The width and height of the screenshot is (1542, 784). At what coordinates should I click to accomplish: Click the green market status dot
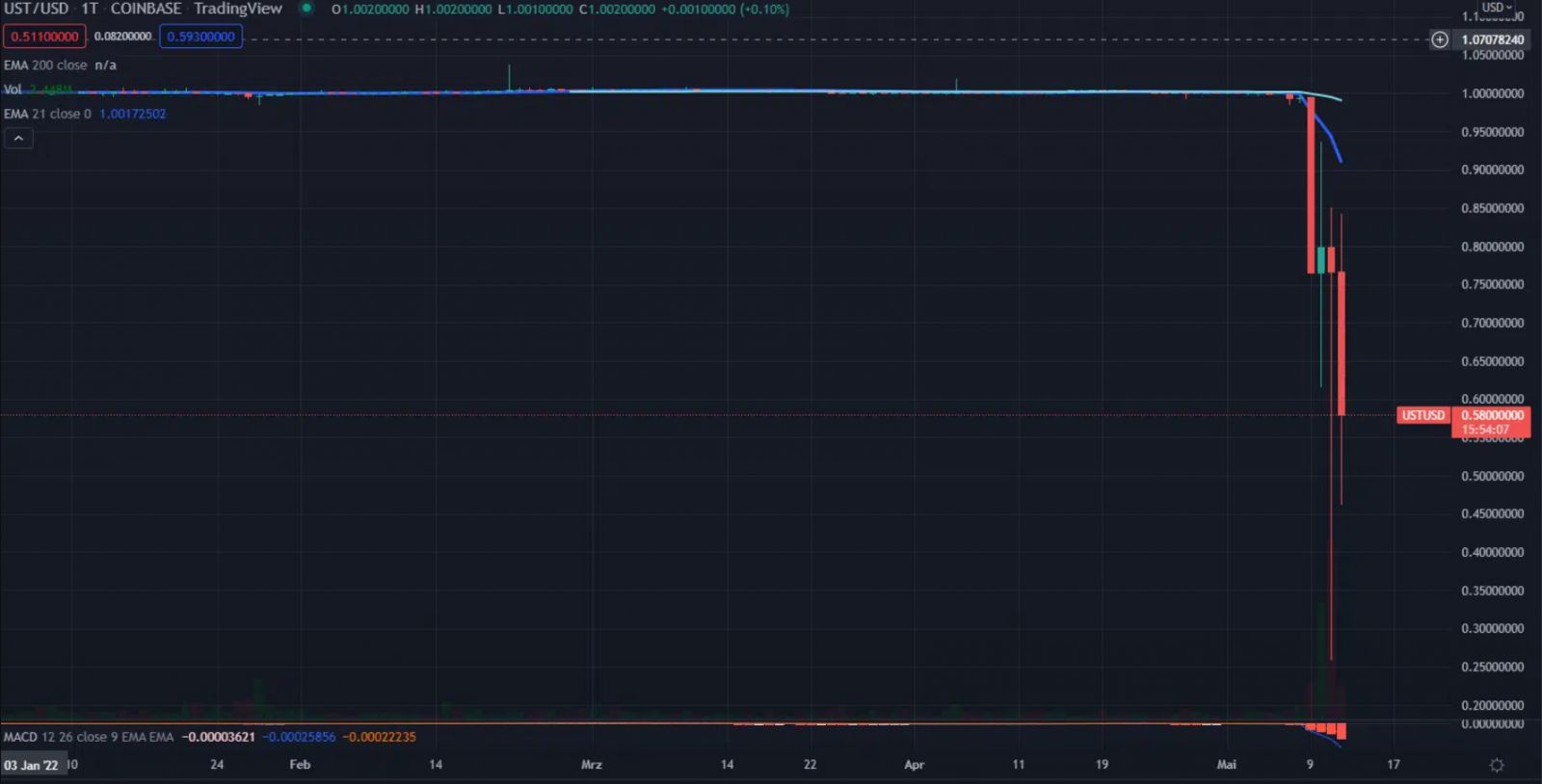pyautogui.click(x=306, y=9)
